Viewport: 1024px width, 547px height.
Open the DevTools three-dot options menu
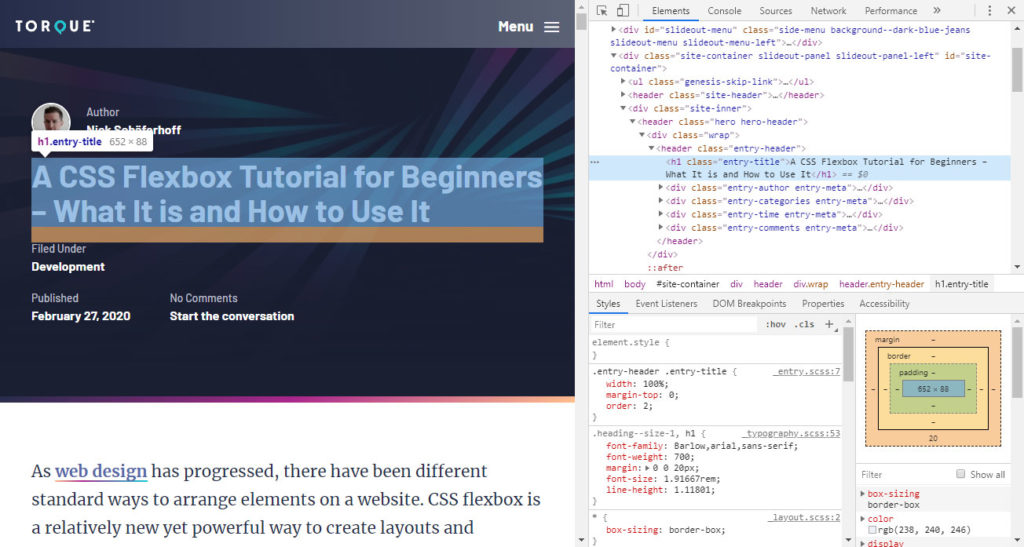click(x=989, y=10)
